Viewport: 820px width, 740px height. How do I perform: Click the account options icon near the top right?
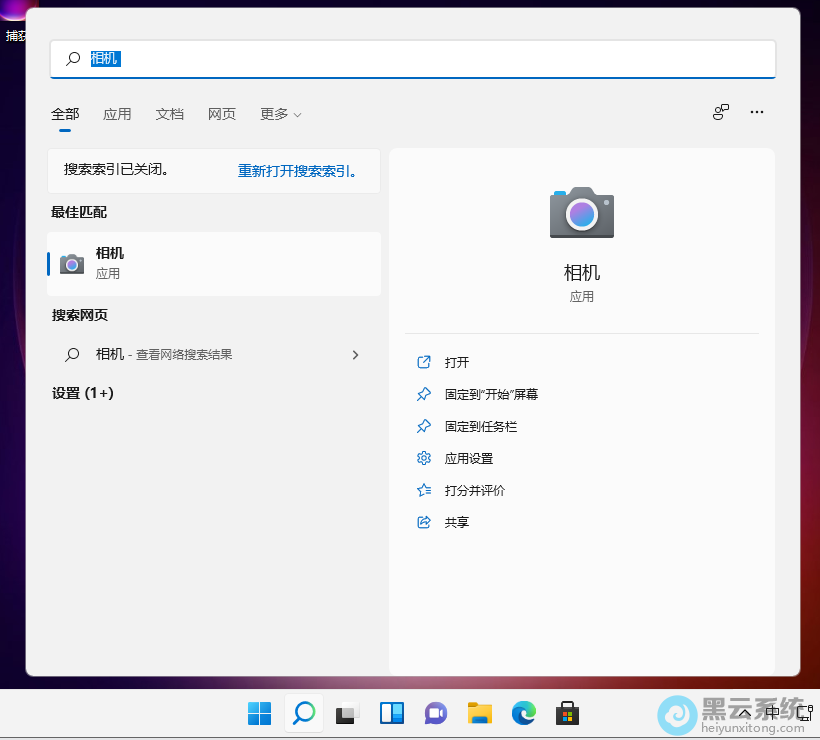click(721, 112)
